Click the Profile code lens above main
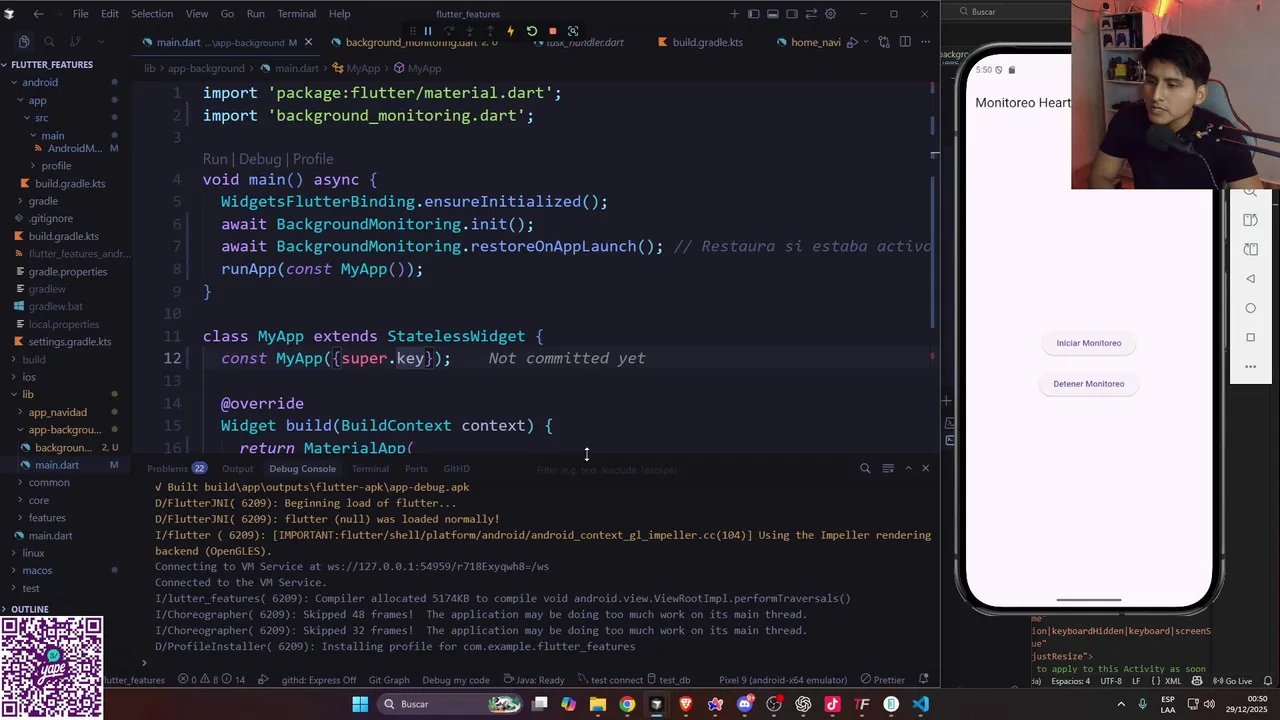Viewport: 1280px width, 720px height. (x=313, y=159)
